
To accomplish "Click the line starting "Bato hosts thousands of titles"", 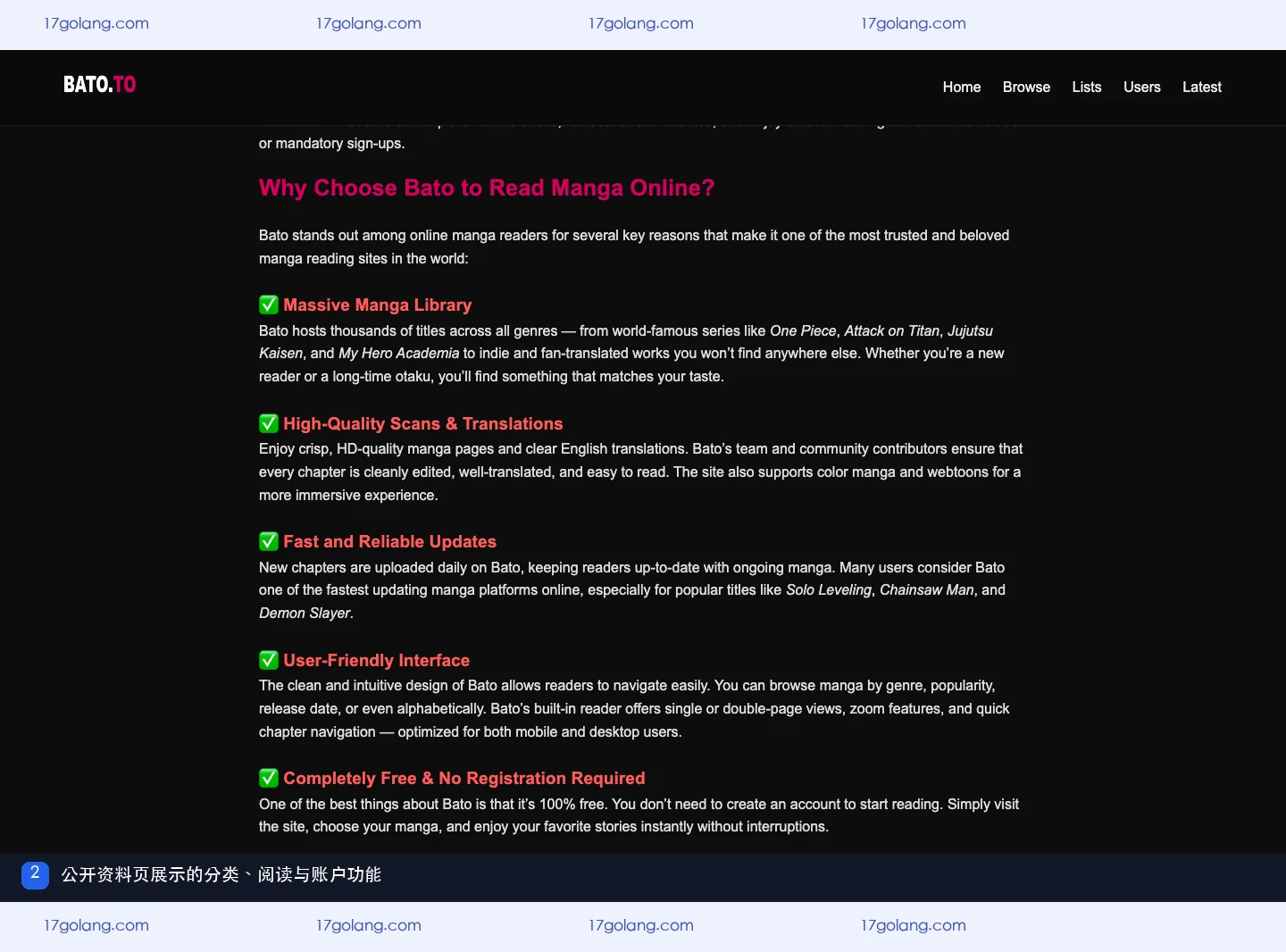I will tap(626, 330).
